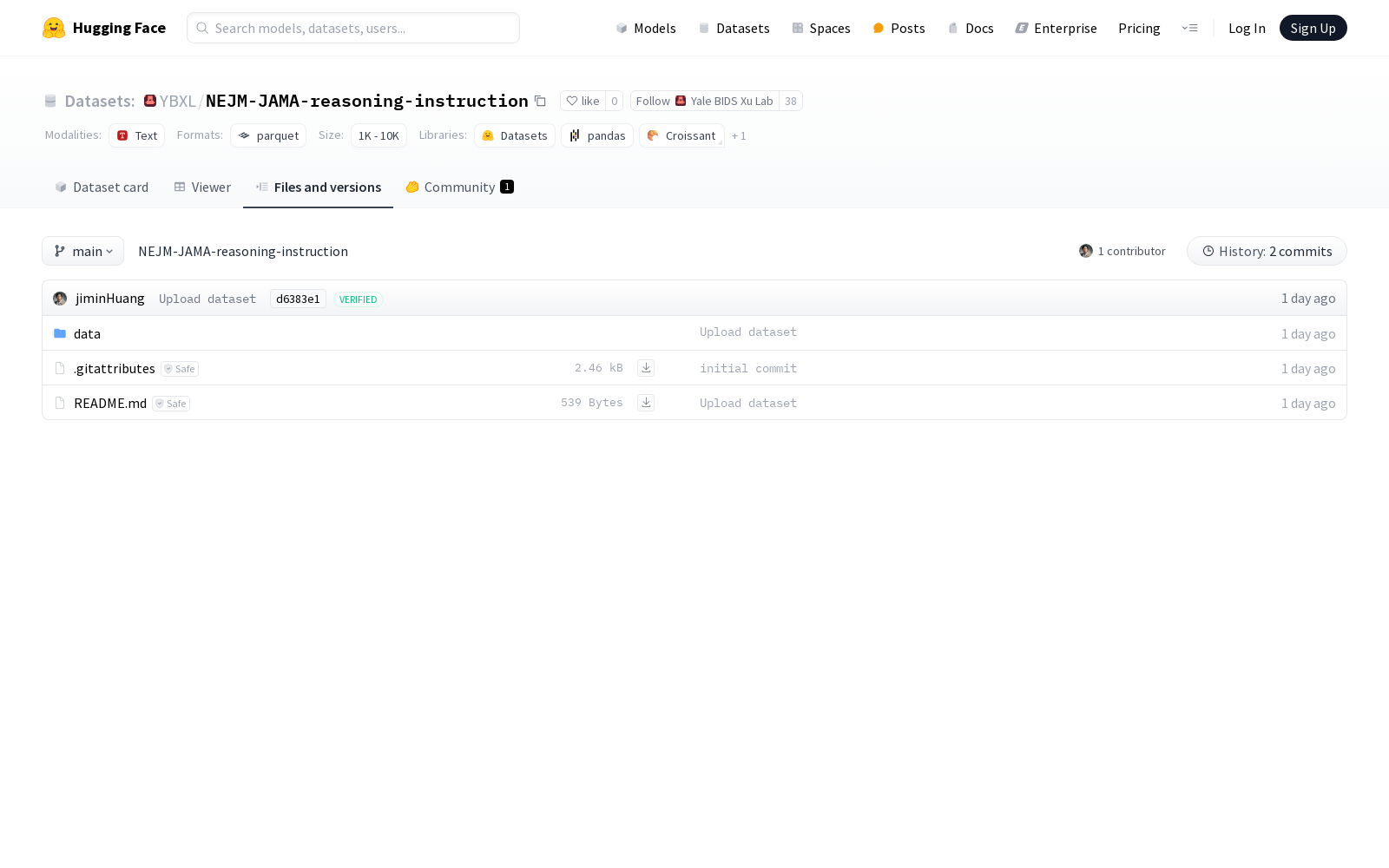Open the data folder
1389x868 pixels.
tap(87, 334)
